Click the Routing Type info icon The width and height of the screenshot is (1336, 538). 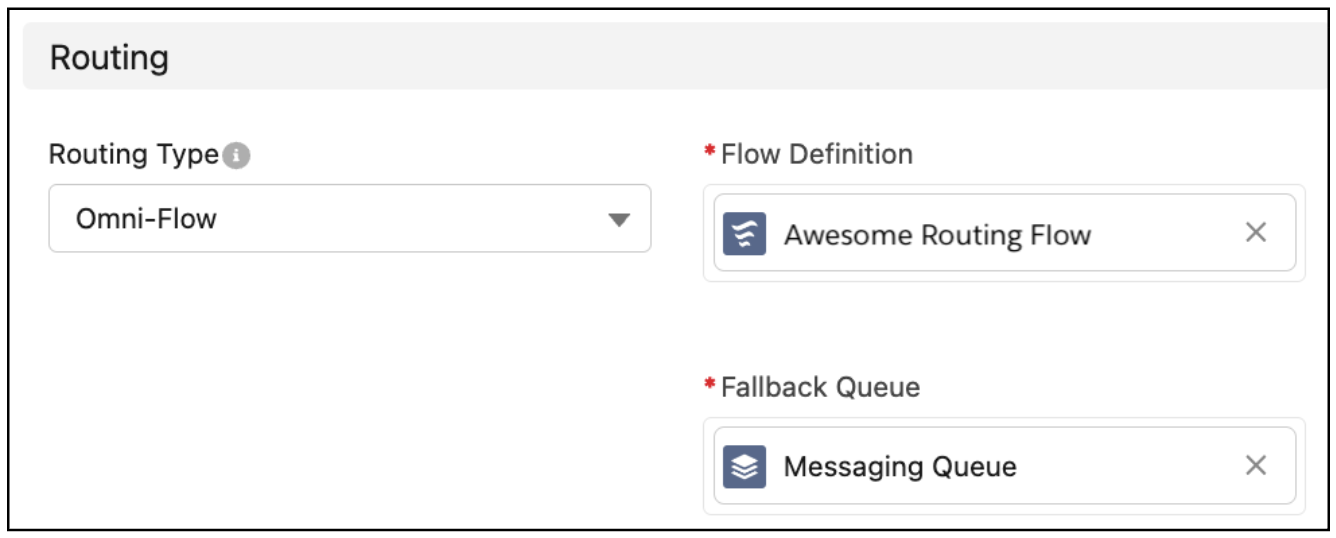coord(237,157)
